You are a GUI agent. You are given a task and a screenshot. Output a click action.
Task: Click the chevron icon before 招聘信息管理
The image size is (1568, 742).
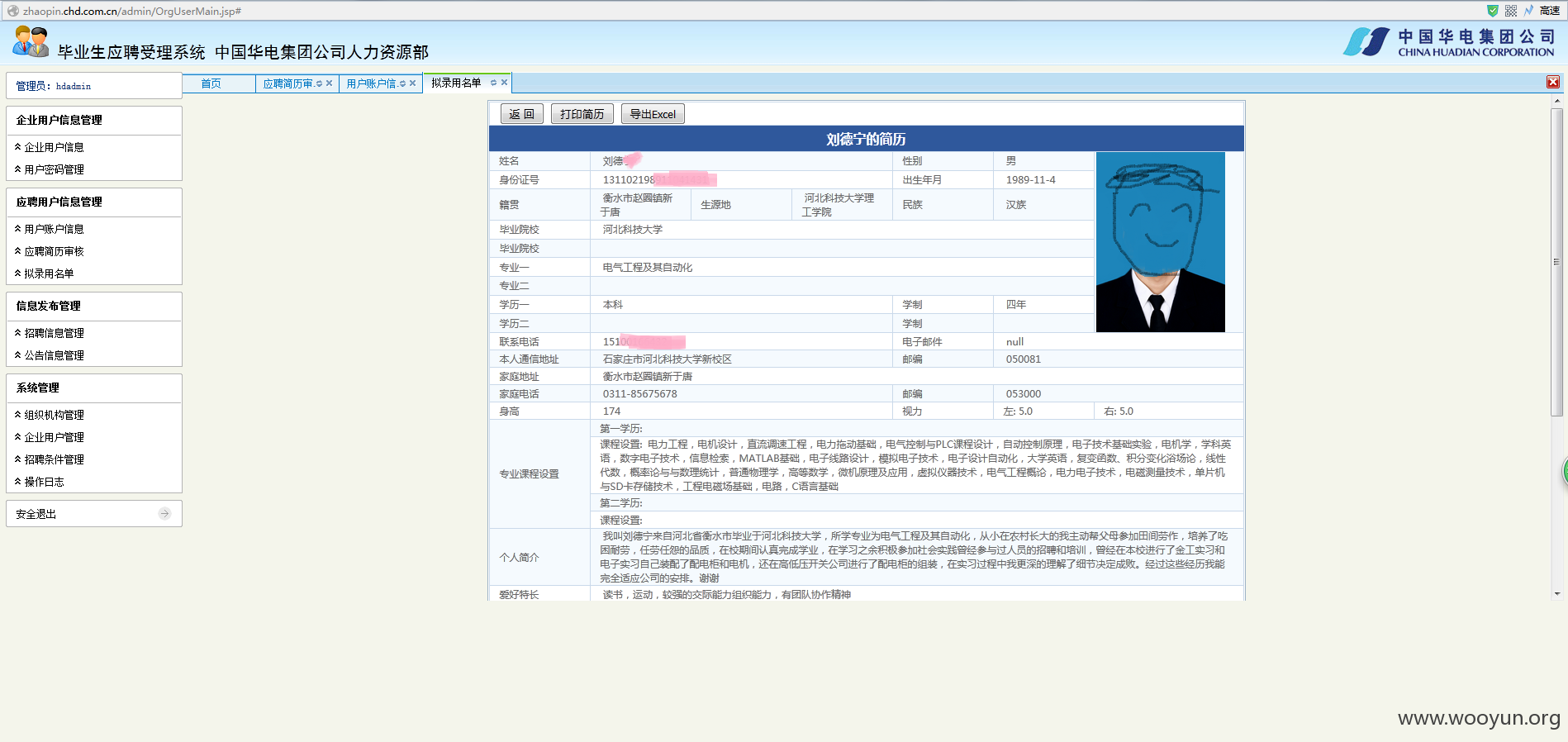[x=18, y=333]
